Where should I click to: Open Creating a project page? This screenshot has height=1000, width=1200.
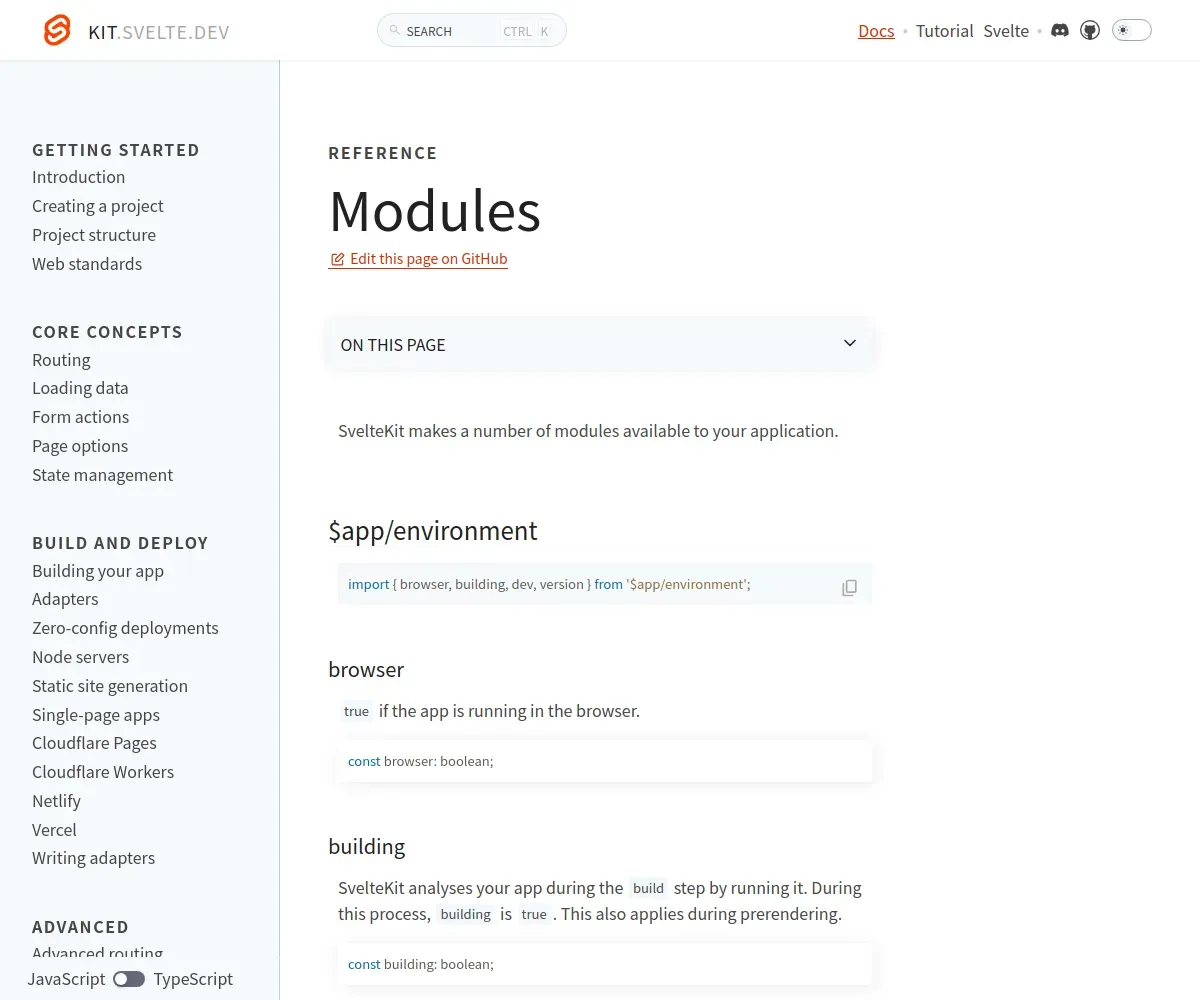click(98, 206)
